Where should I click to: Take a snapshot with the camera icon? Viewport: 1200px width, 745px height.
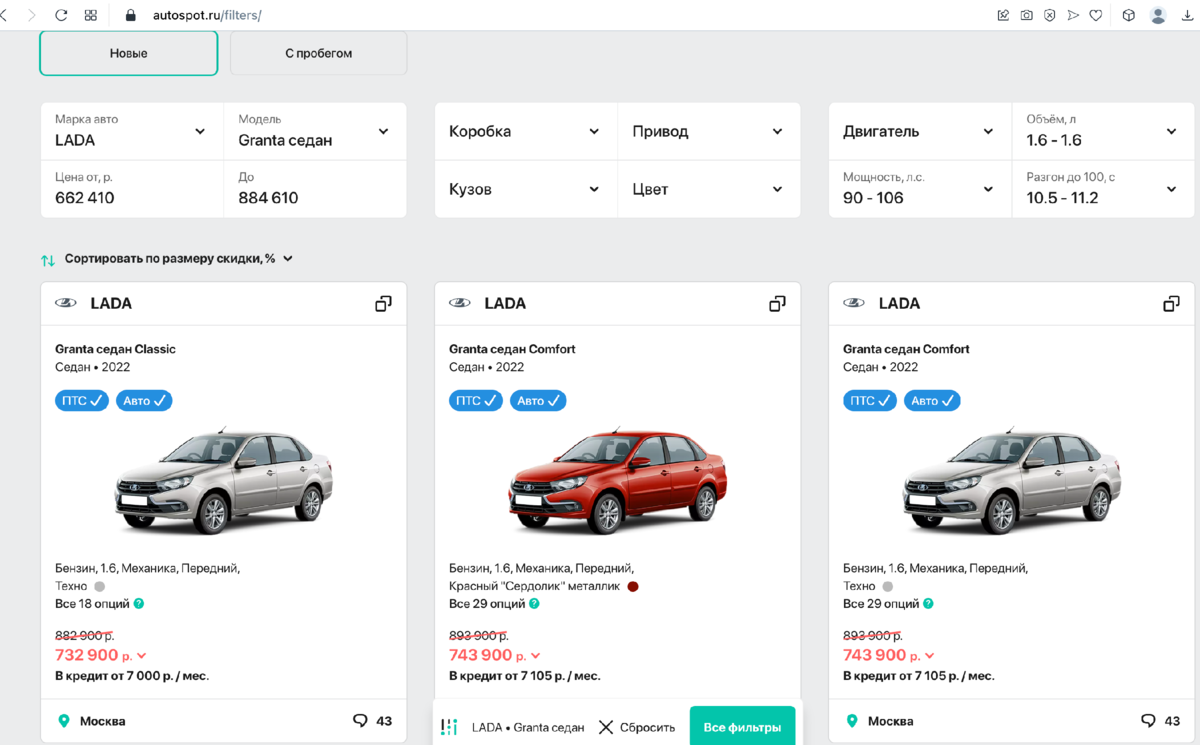(x=1027, y=16)
